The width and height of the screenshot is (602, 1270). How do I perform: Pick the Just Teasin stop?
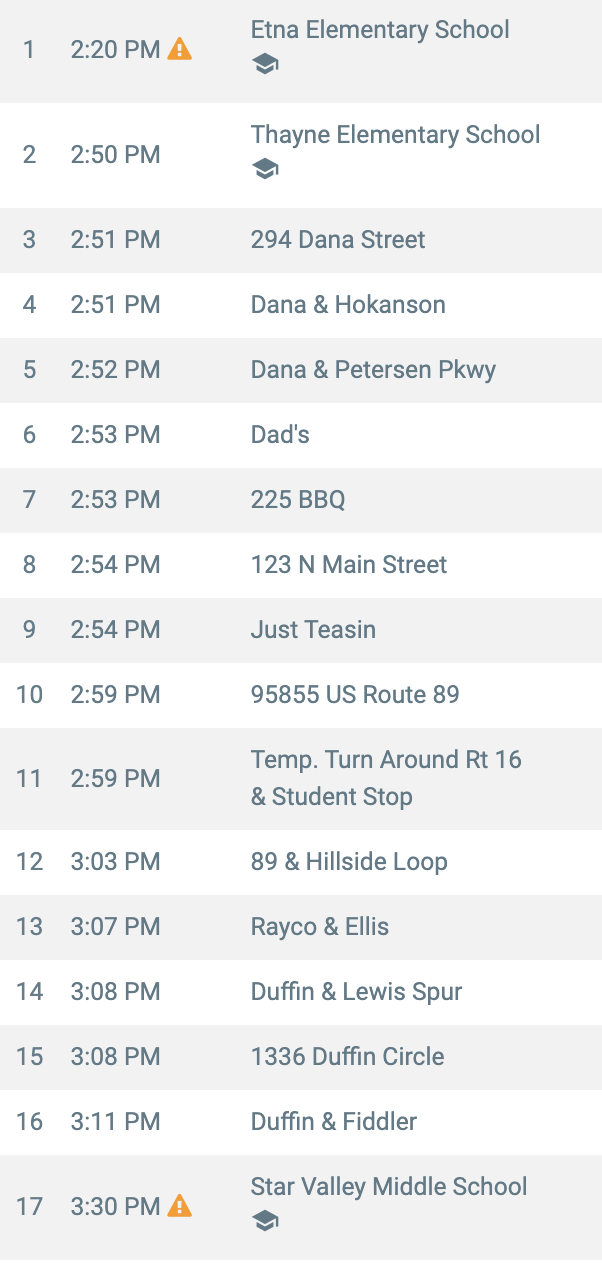click(x=313, y=630)
